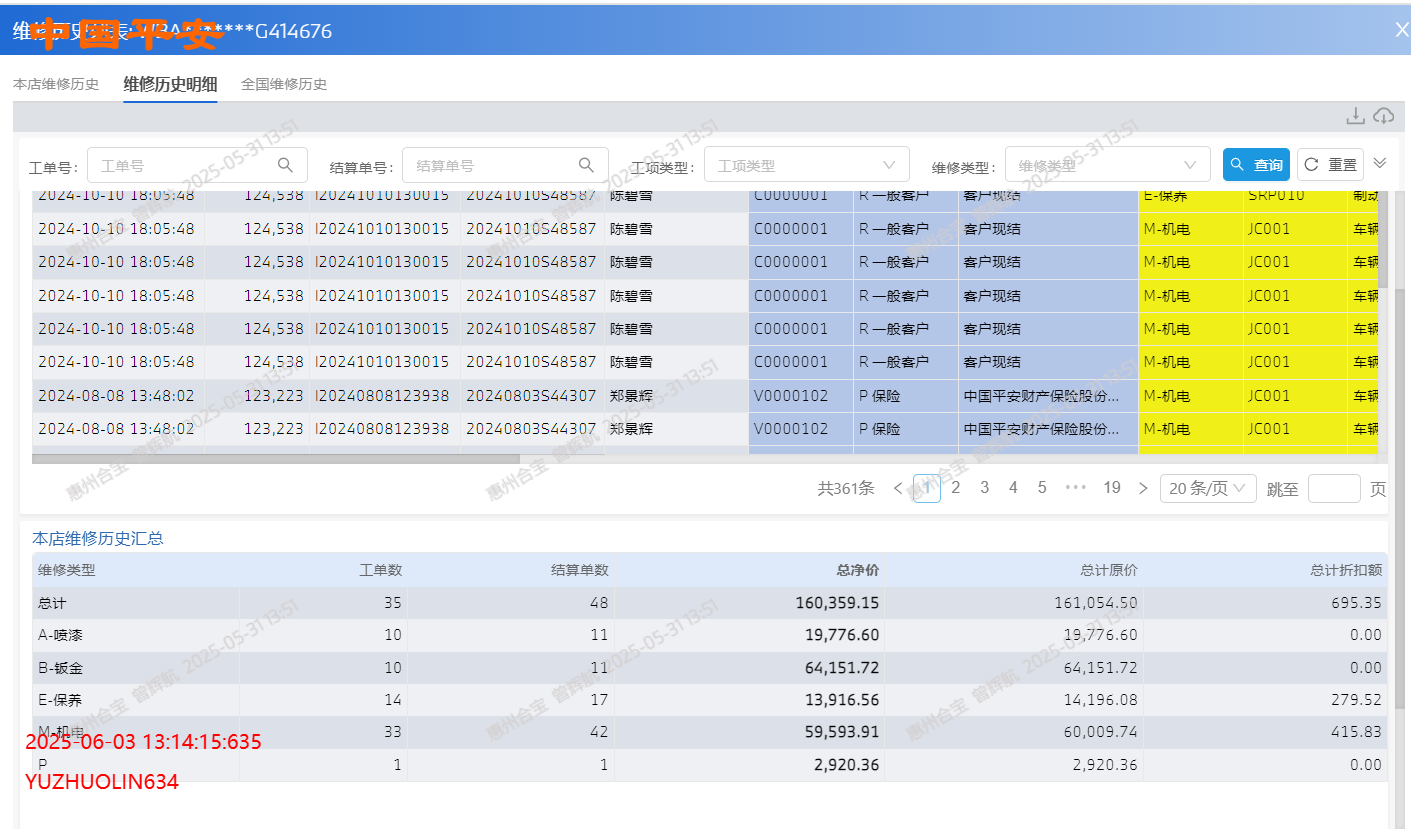1411x829 pixels.
Task: Close the repair history dialog
Action: click(1401, 30)
